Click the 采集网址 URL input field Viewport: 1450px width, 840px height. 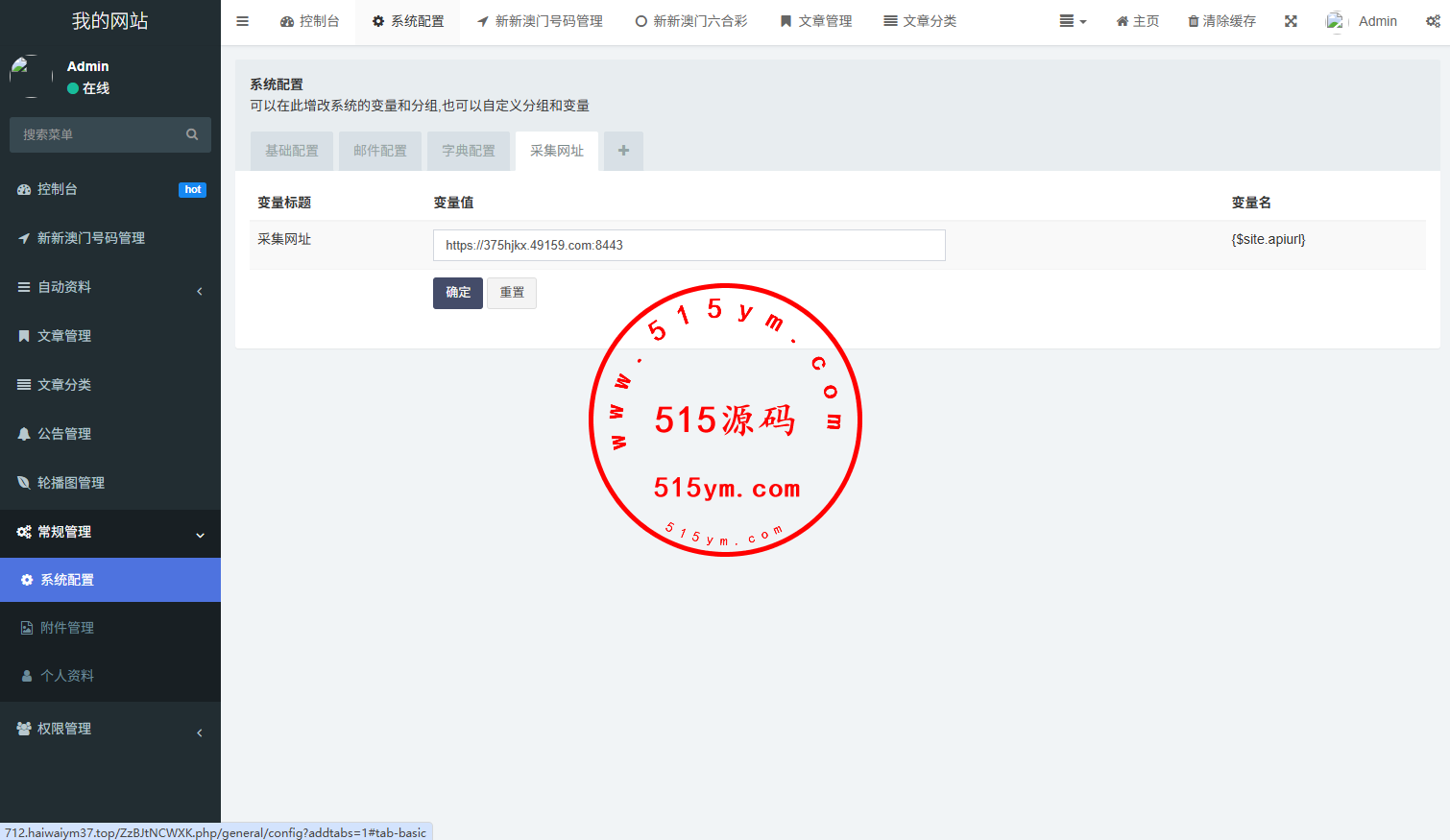tap(689, 246)
